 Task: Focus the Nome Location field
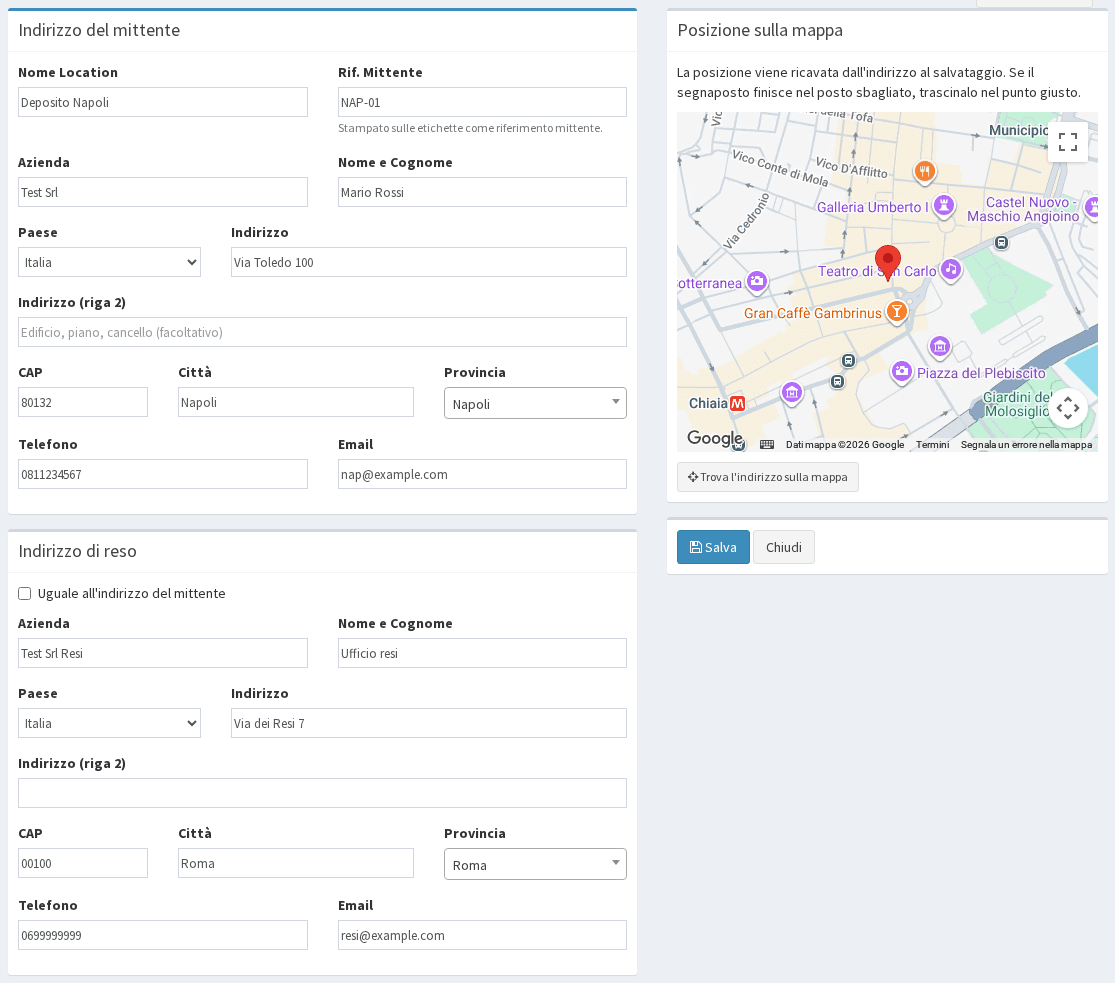tap(163, 102)
